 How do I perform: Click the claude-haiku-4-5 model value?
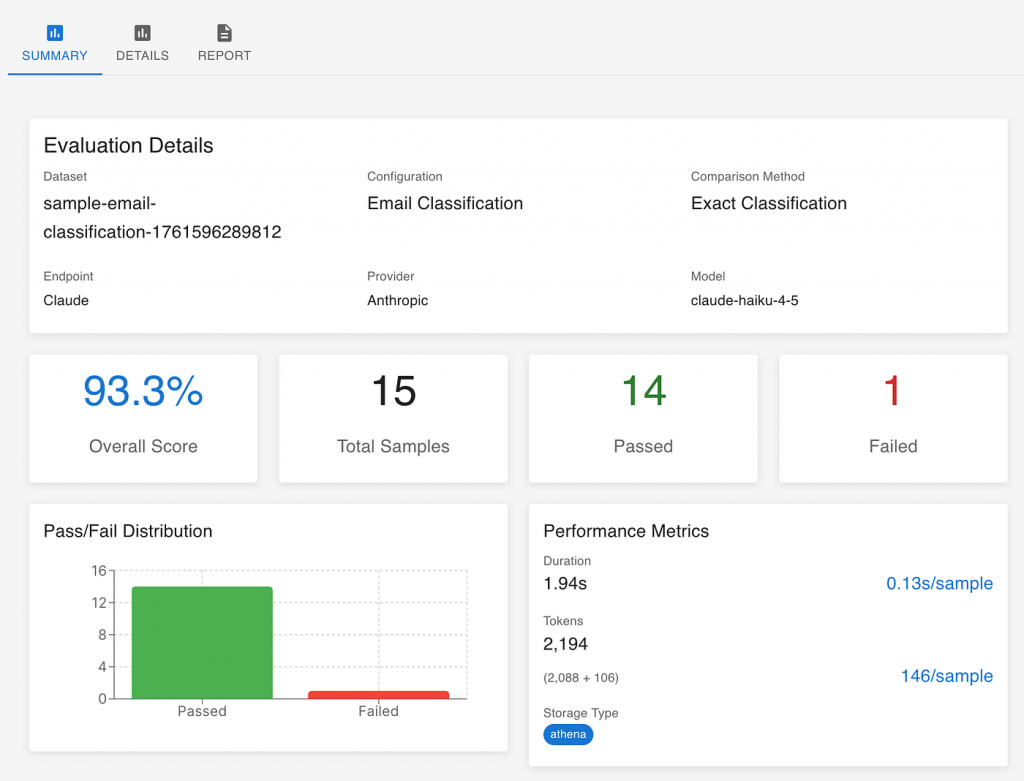[x=744, y=300]
